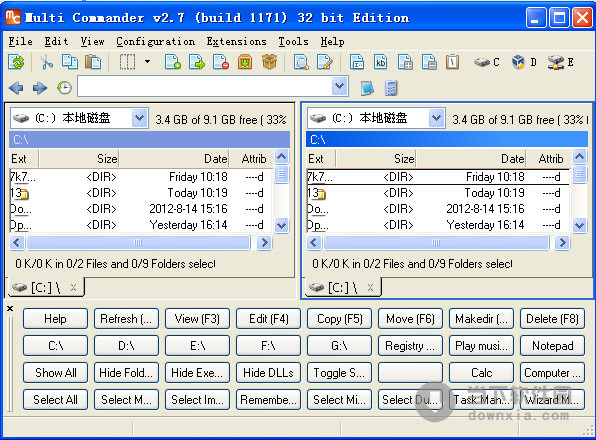Viewport: 596px width, 440px height.
Task: Click into the command line input field
Action: tap(204, 86)
